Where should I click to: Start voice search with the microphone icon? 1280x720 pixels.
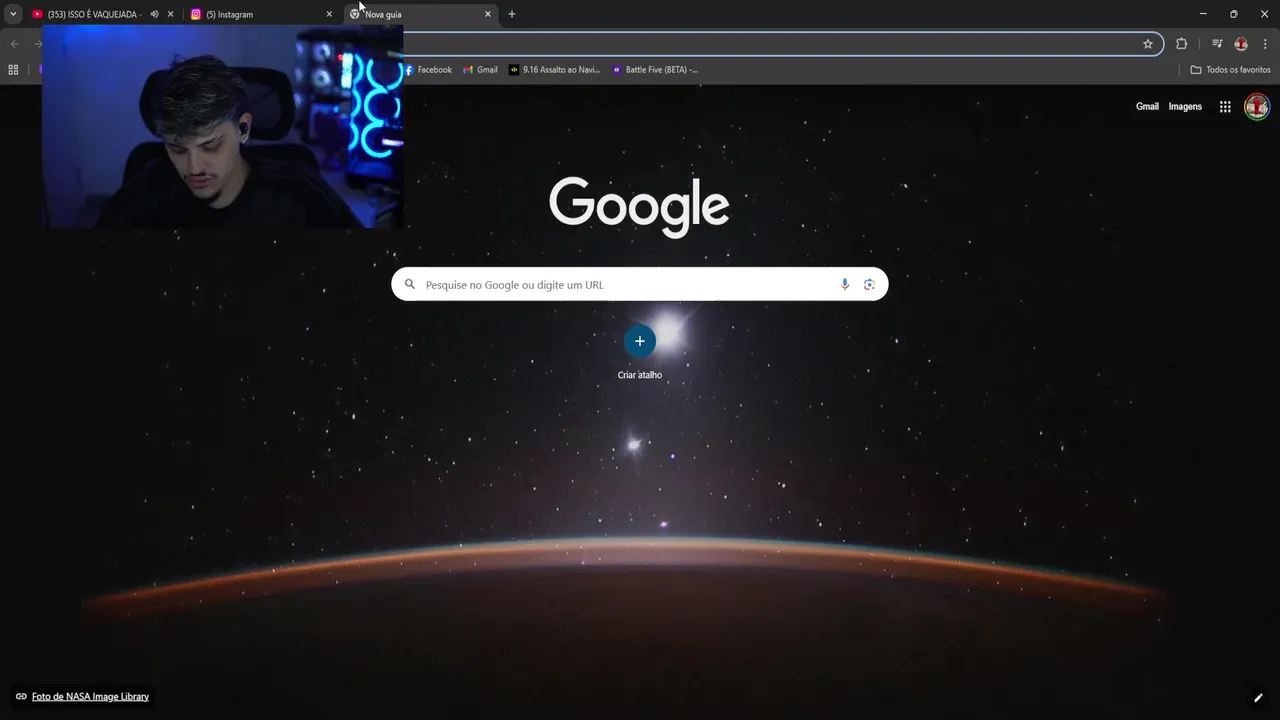tap(845, 284)
